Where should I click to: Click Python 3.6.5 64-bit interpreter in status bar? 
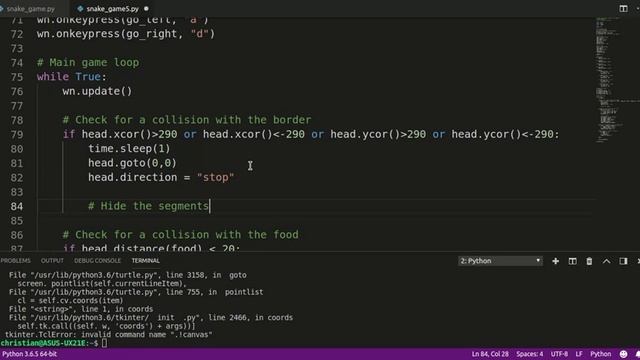tap(30, 354)
